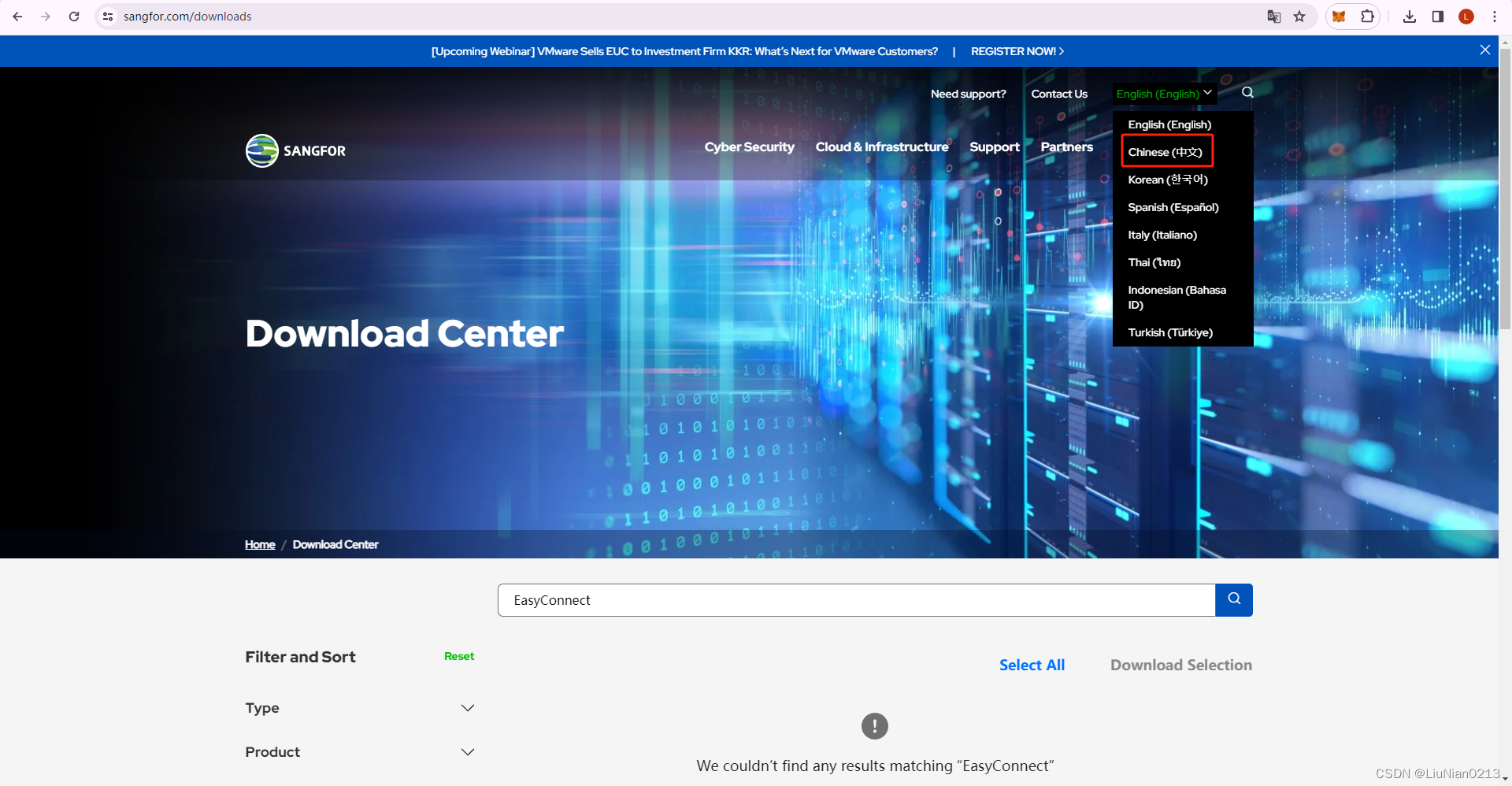Viewport: 1512px width, 786px height.
Task: Open Cloud & Infrastructure menu
Action: click(x=882, y=147)
